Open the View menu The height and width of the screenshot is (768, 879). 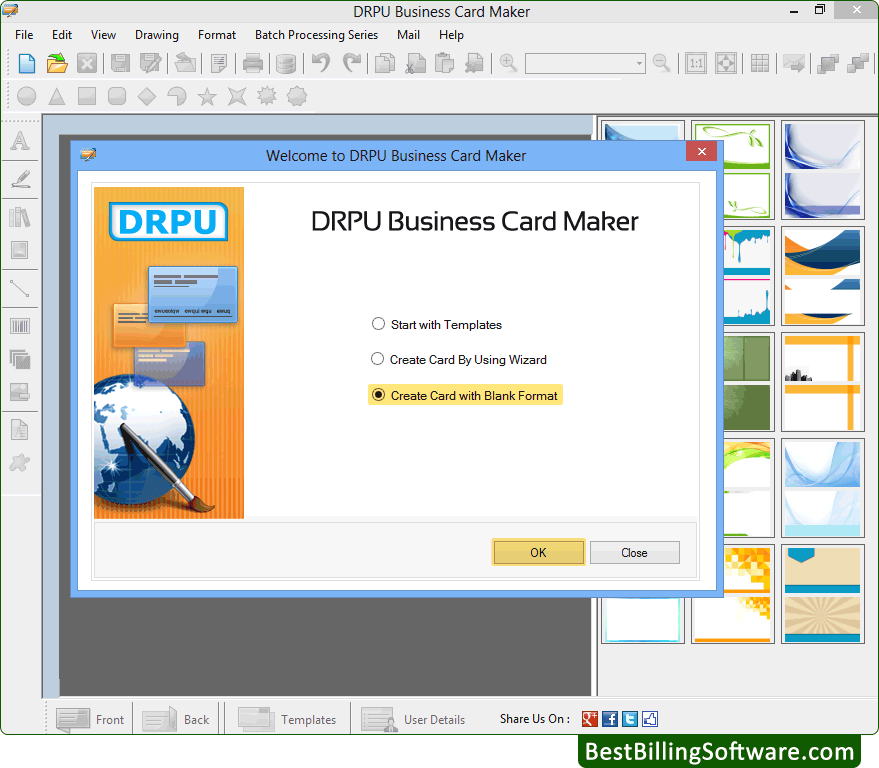pyautogui.click(x=103, y=35)
